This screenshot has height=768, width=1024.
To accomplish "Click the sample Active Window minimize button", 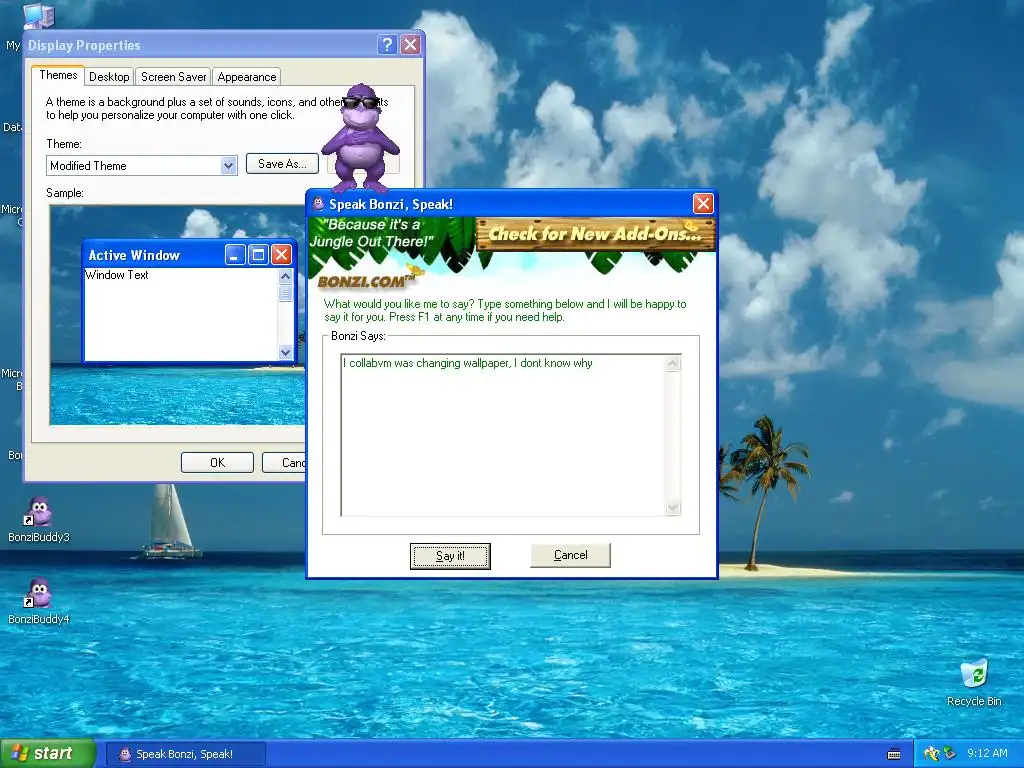I will coord(235,255).
